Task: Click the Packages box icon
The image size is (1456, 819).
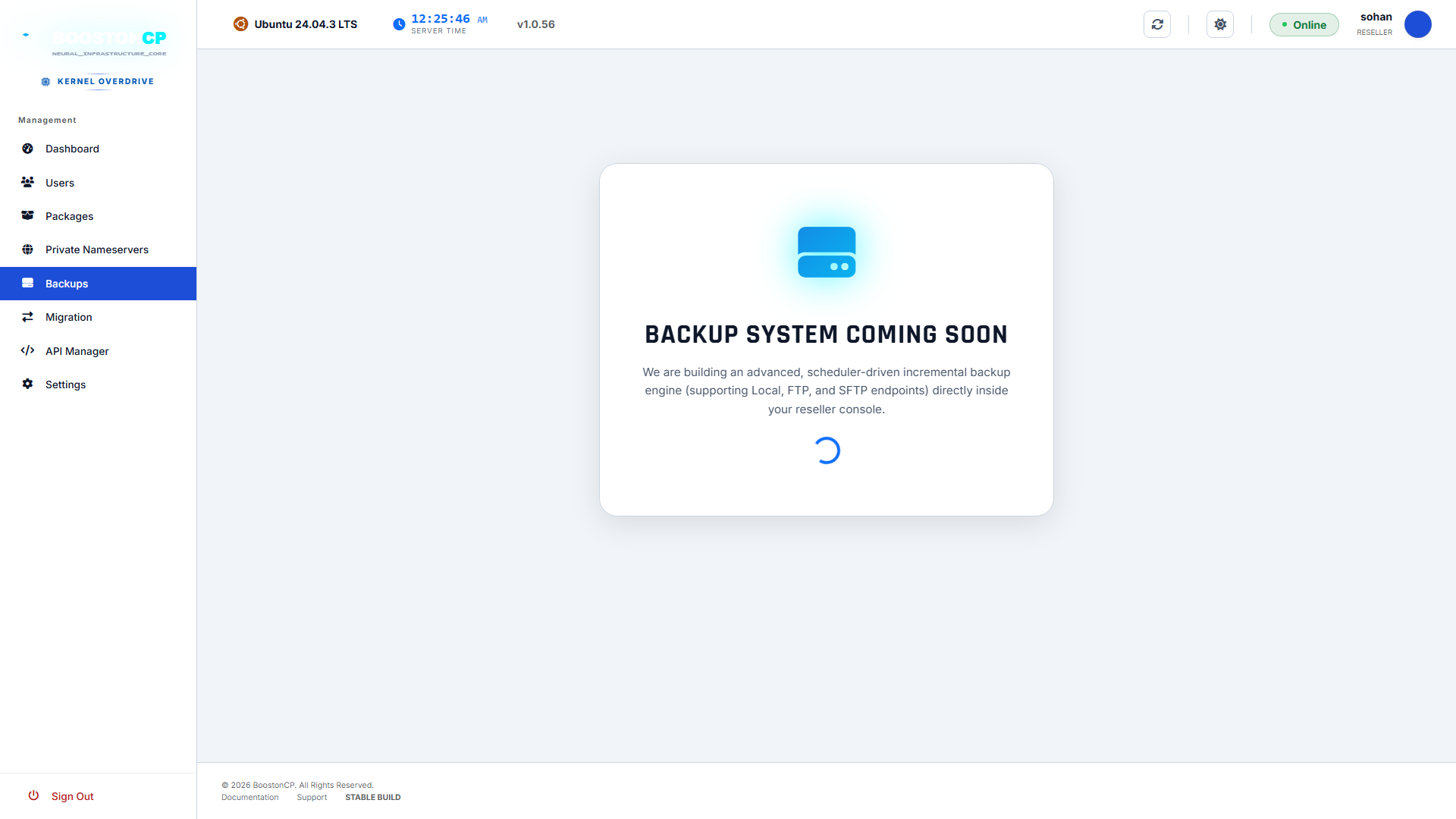Action: pyautogui.click(x=27, y=215)
